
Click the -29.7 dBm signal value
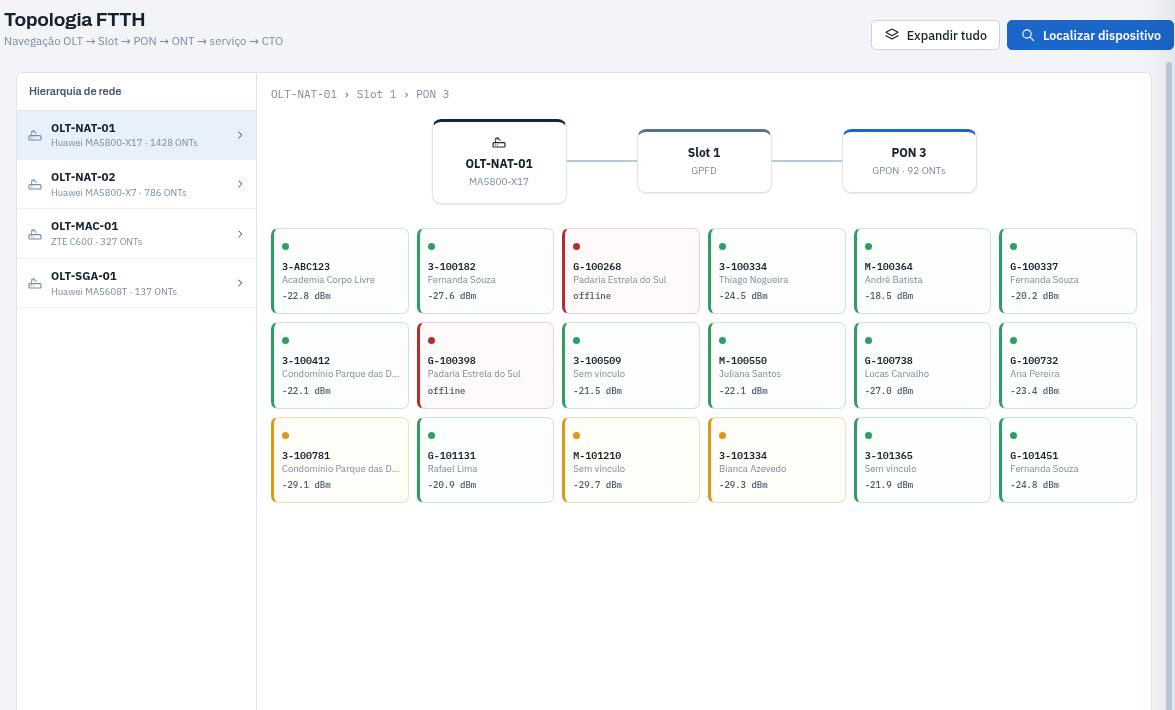pos(597,485)
